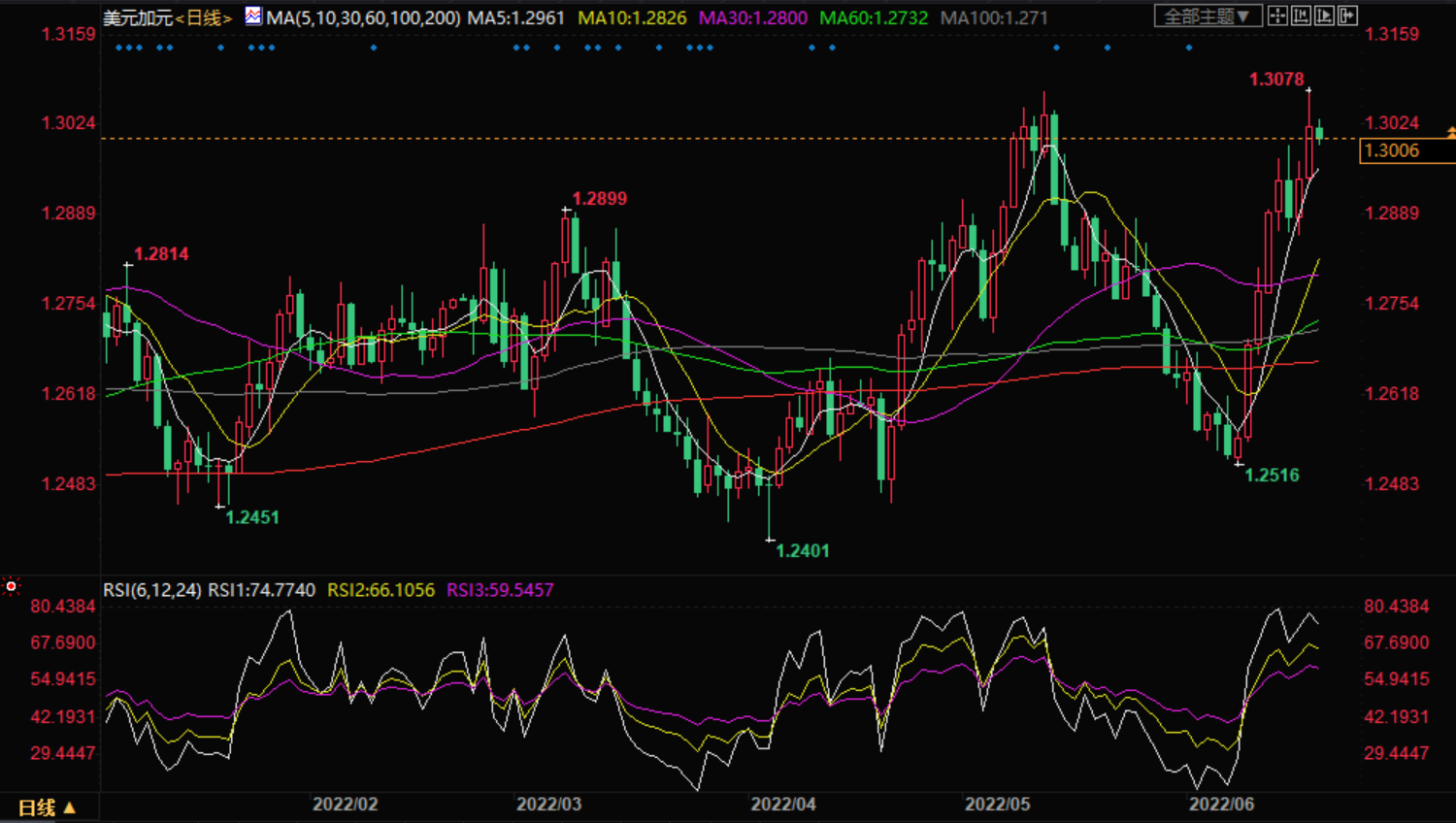Click the RSI(6,12,24) indicator label
This screenshot has height=823, width=1456.
152,590
